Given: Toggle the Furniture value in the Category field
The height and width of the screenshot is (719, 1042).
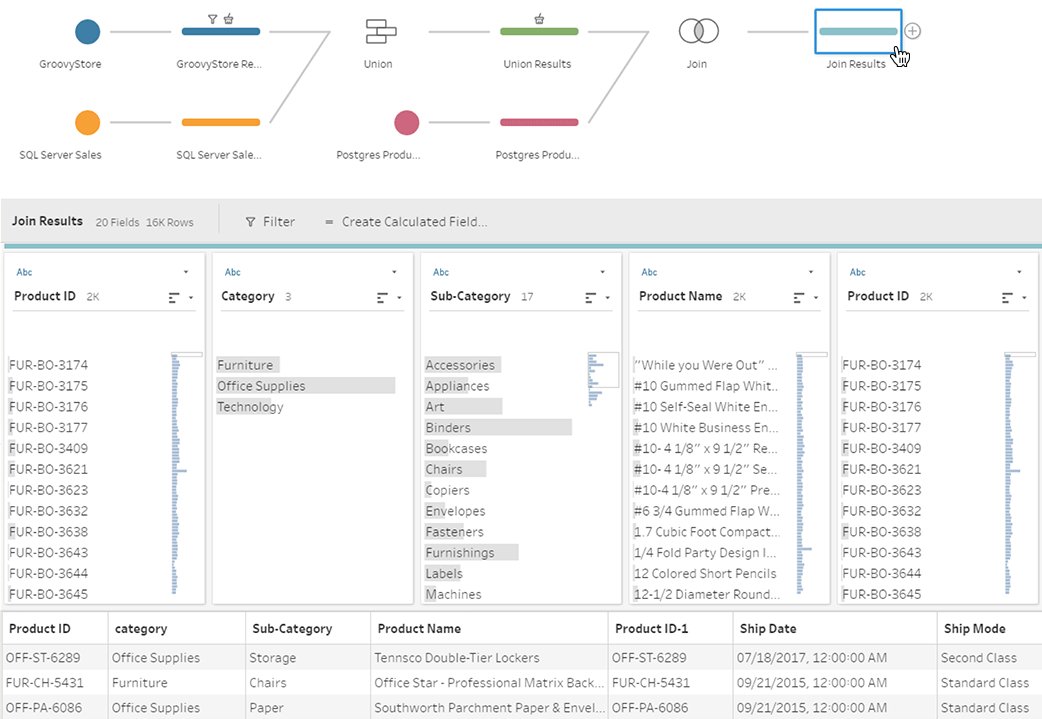Looking at the screenshot, I should click(x=245, y=364).
